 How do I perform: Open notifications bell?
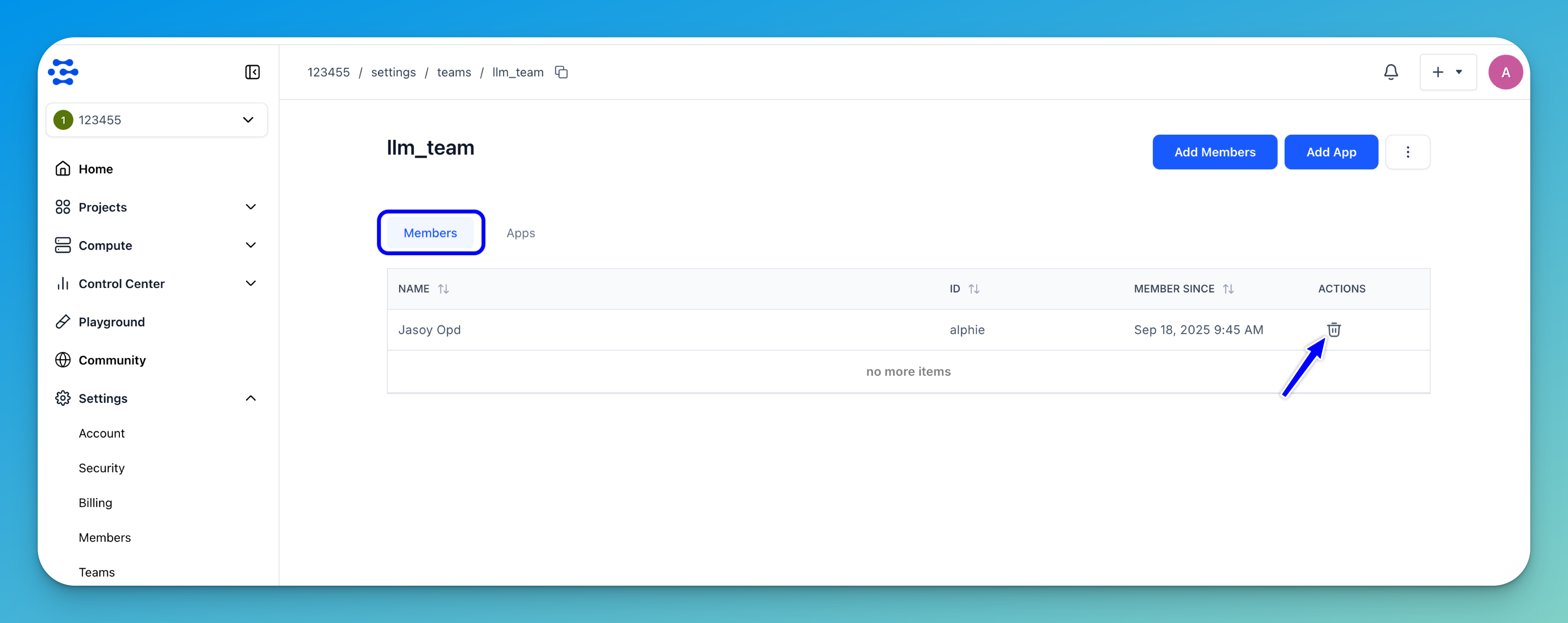pyautogui.click(x=1390, y=72)
